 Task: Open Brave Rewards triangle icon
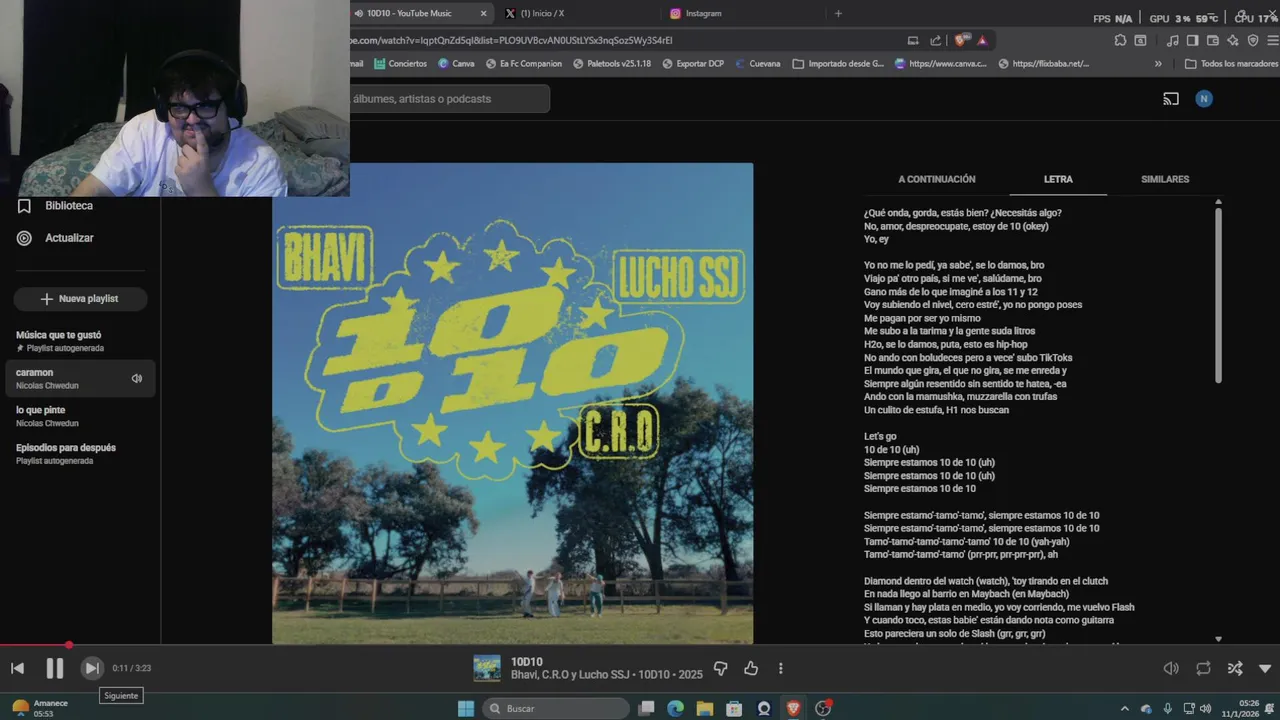(x=983, y=41)
